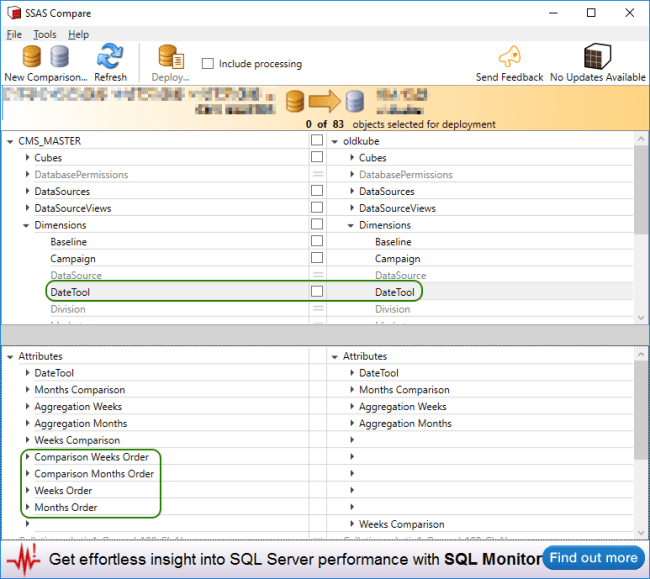Collapse the CMS_MASTER root node
Screen dimensions: 650x579
[x=10, y=142]
